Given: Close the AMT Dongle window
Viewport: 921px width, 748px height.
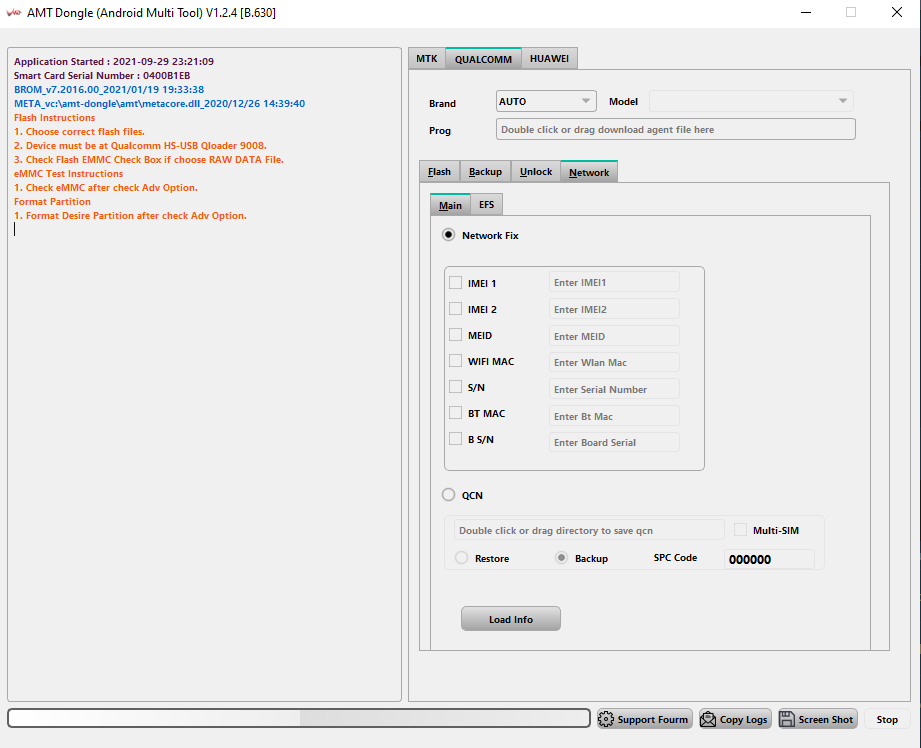Looking at the screenshot, I should click(896, 12).
